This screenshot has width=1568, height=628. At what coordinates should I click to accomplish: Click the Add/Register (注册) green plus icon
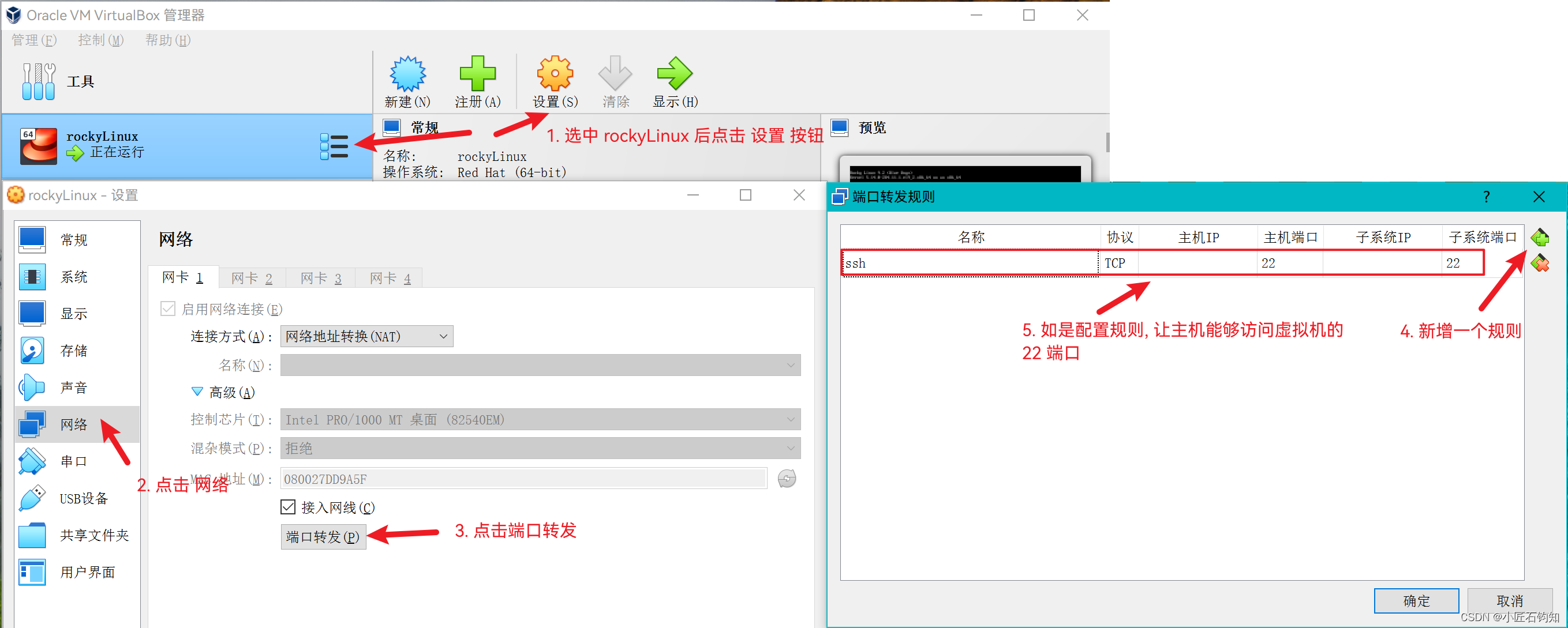(477, 74)
